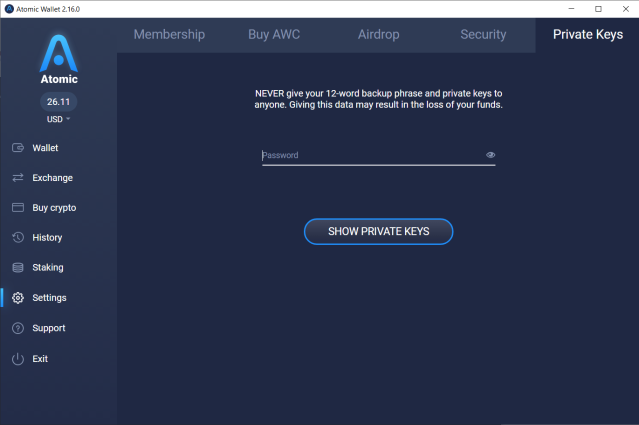Open the Staking section label
The image size is (639, 425).
[48, 268]
